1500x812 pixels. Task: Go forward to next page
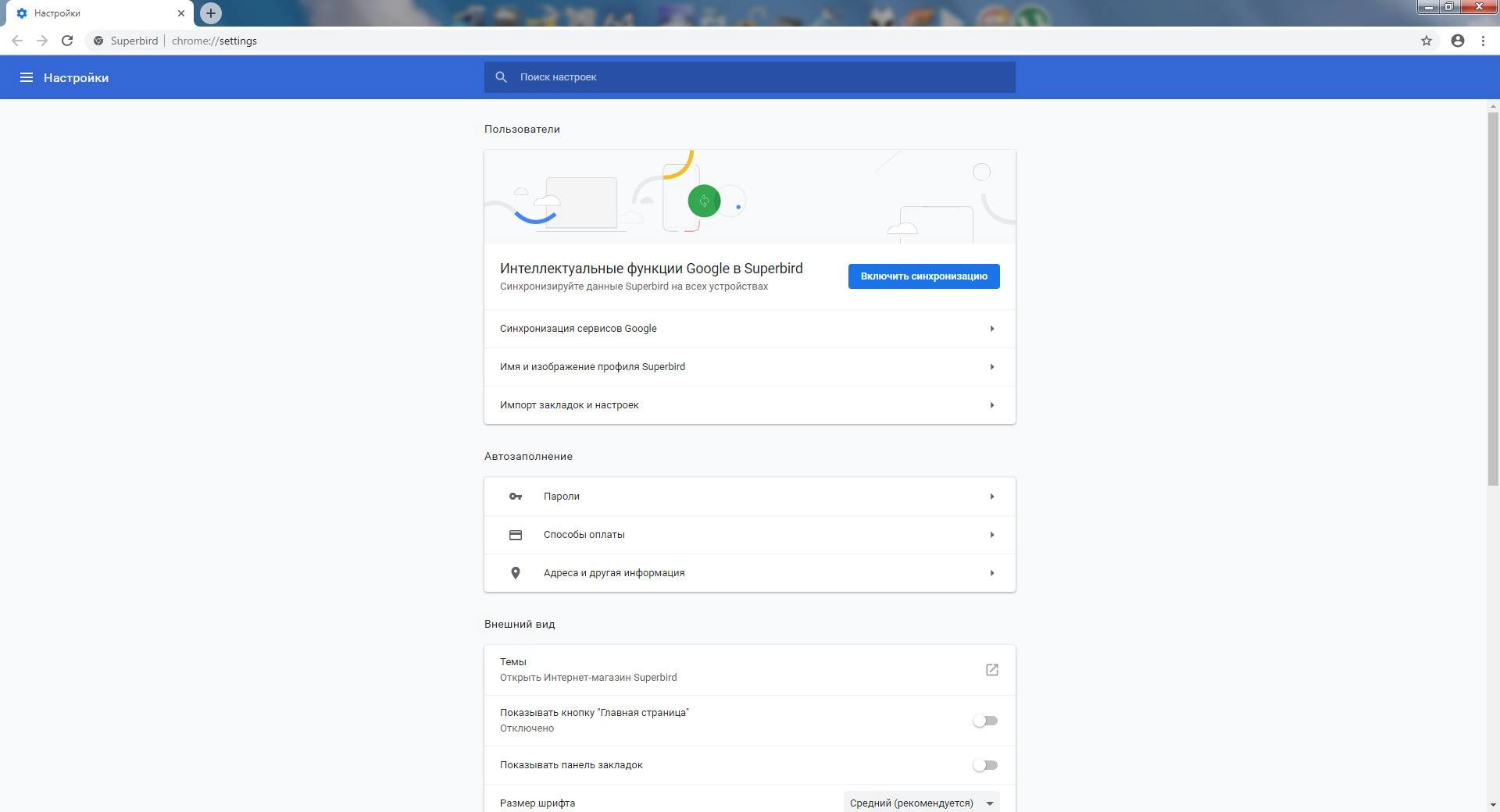click(42, 41)
